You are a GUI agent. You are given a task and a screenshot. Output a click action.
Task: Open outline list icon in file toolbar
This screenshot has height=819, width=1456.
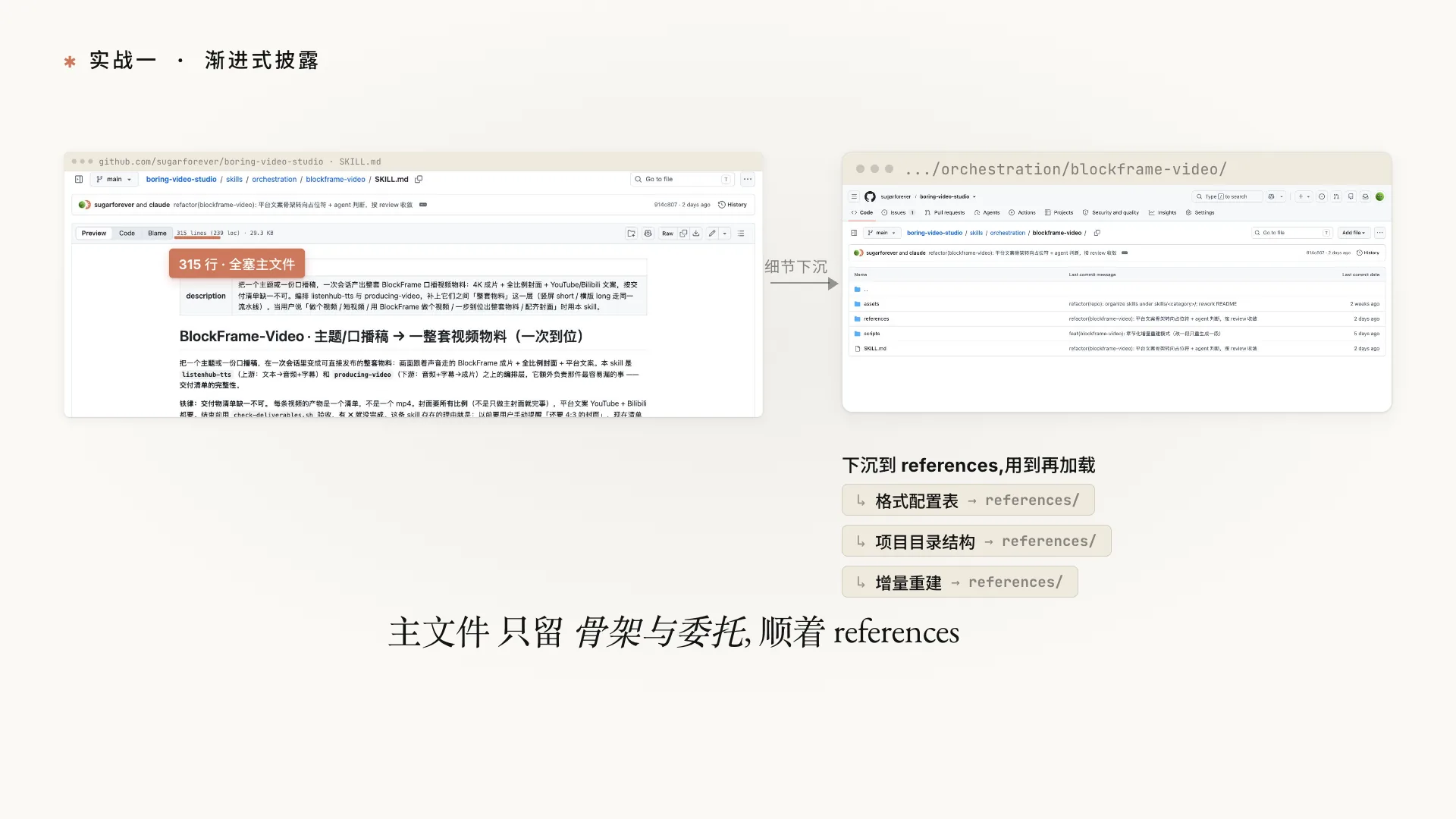point(741,234)
